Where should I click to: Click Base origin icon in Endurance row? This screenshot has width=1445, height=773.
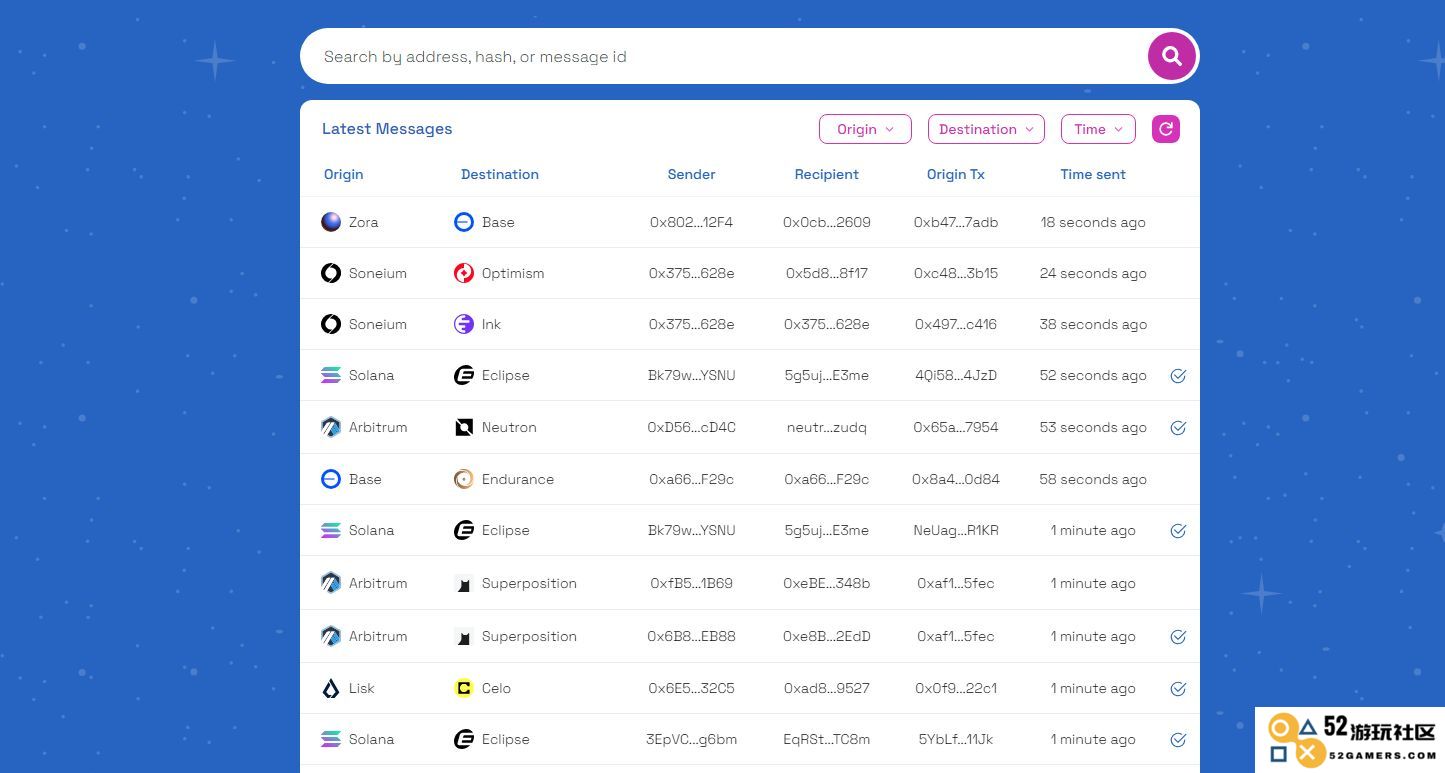pyautogui.click(x=331, y=479)
